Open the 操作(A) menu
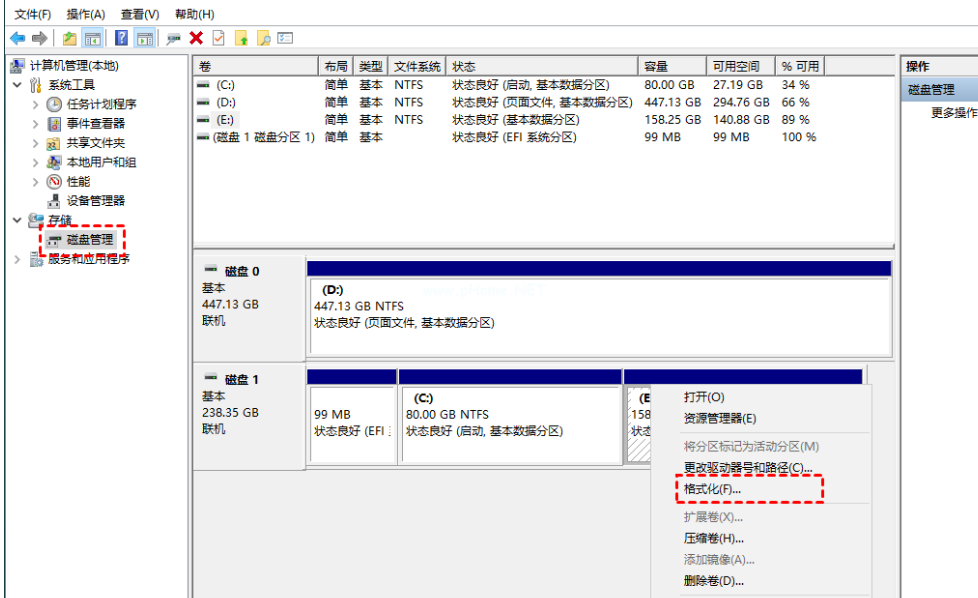 86,14
